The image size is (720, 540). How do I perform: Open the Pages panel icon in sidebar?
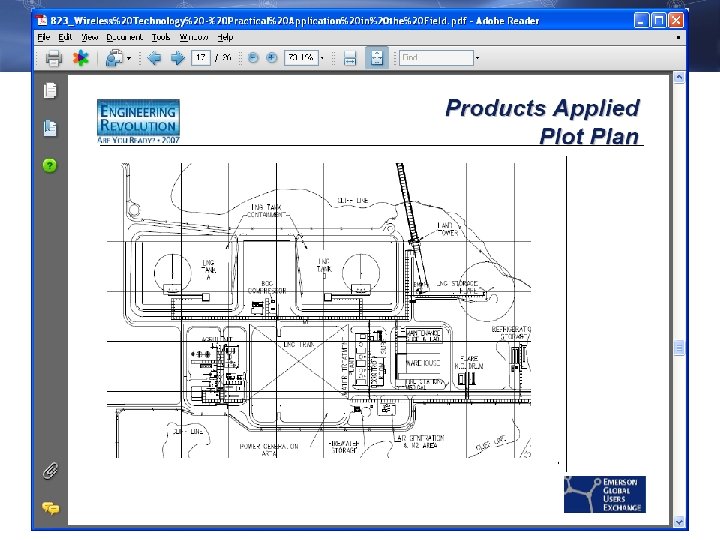pos(50,90)
